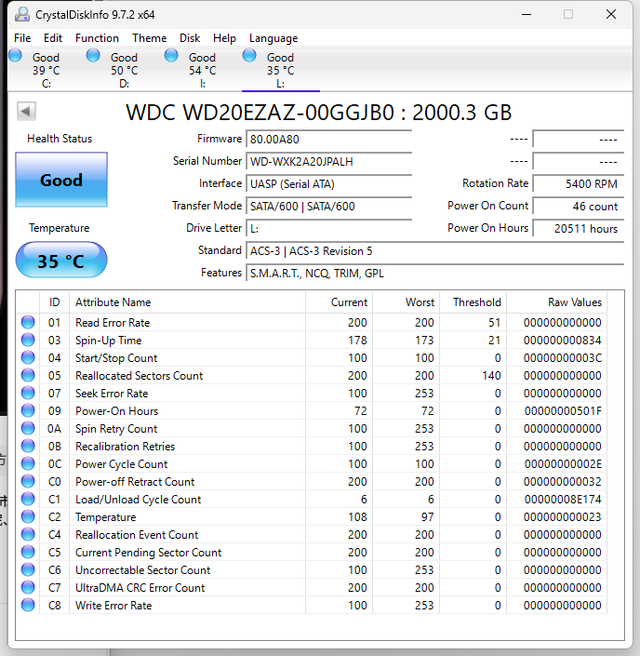640x656 pixels.
Task: Click status orb for Power-On Hours row
Action: click(x=28, y=410)
